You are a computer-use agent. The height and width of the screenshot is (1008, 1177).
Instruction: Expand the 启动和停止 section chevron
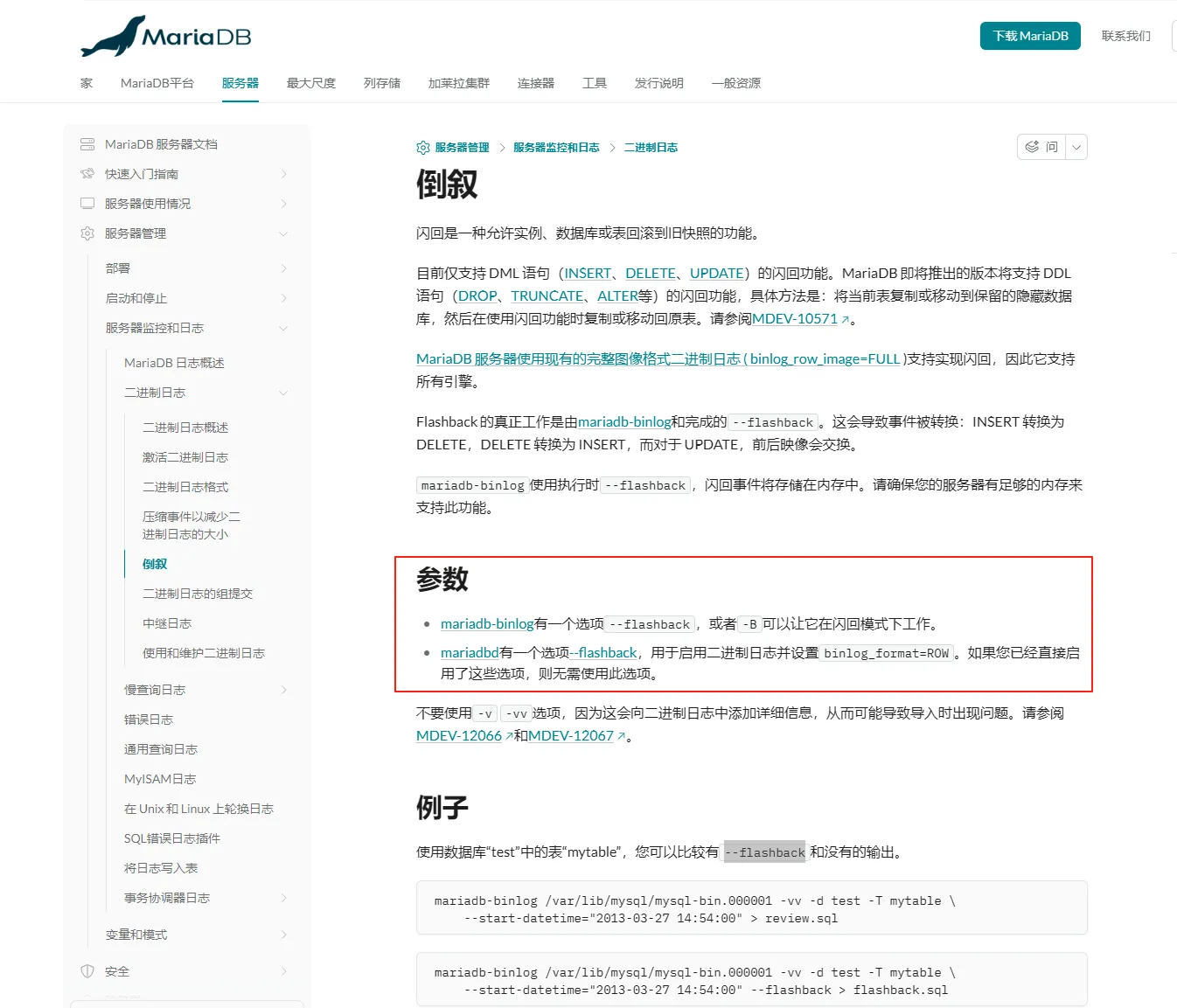coord(283,298)
